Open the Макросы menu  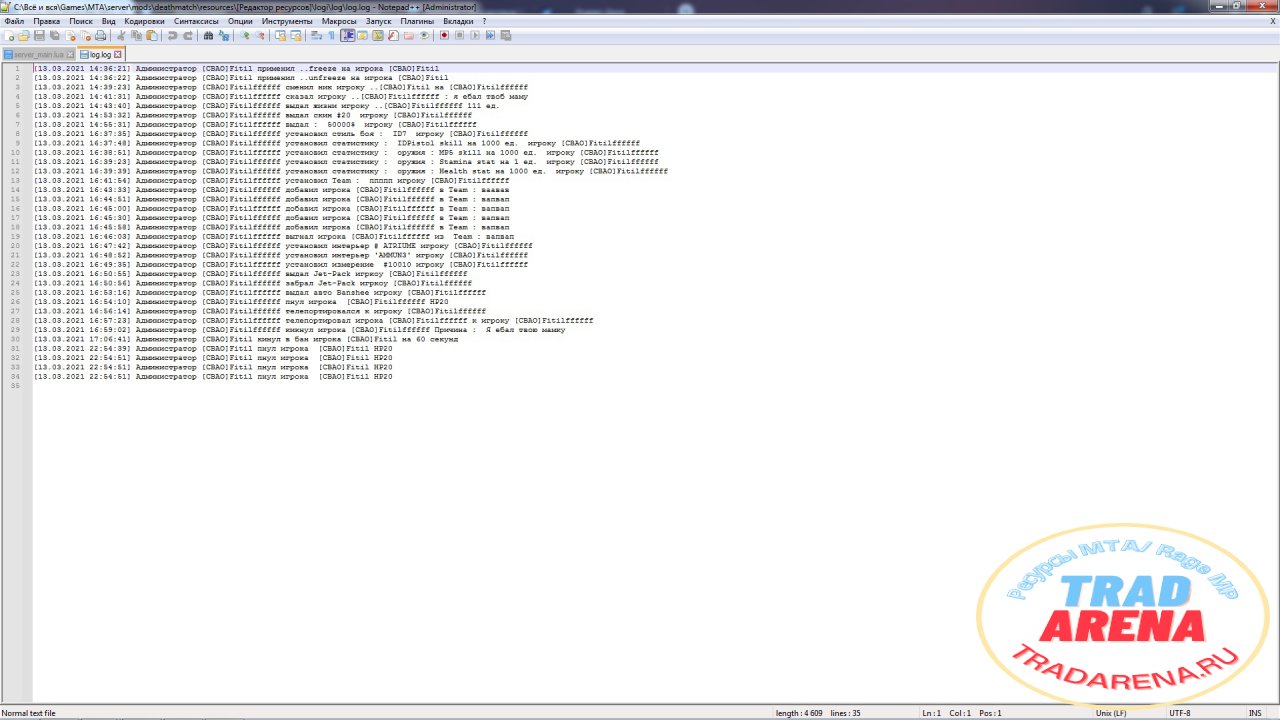click(339, 21)
